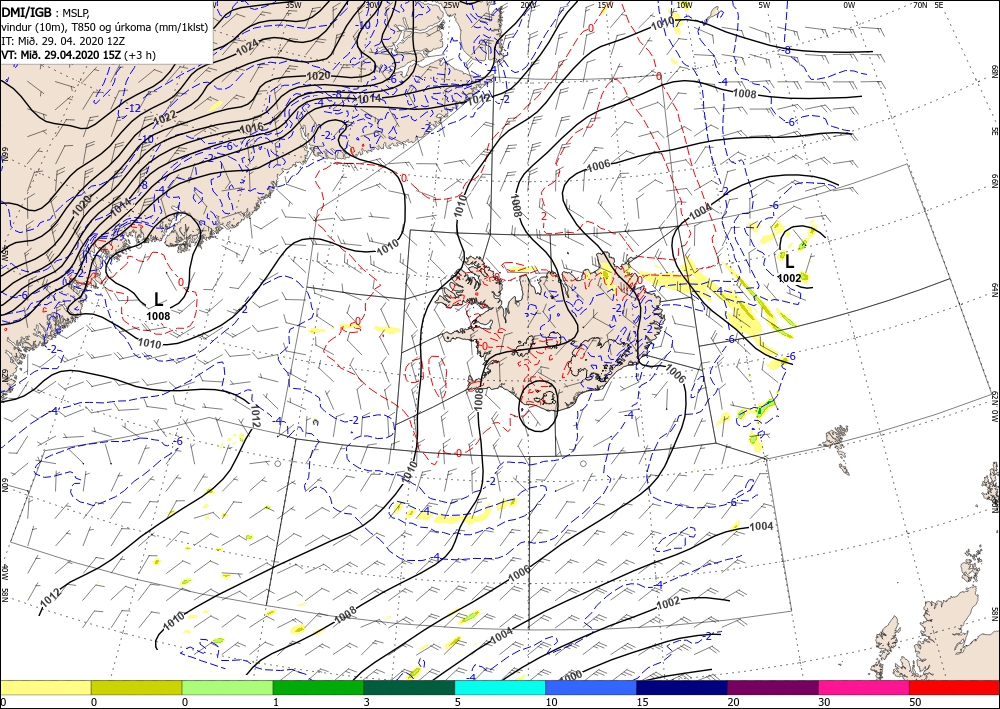The image size is (1000, 709).
Task: Click the purple legend color swatch
Action: [773, 687]
